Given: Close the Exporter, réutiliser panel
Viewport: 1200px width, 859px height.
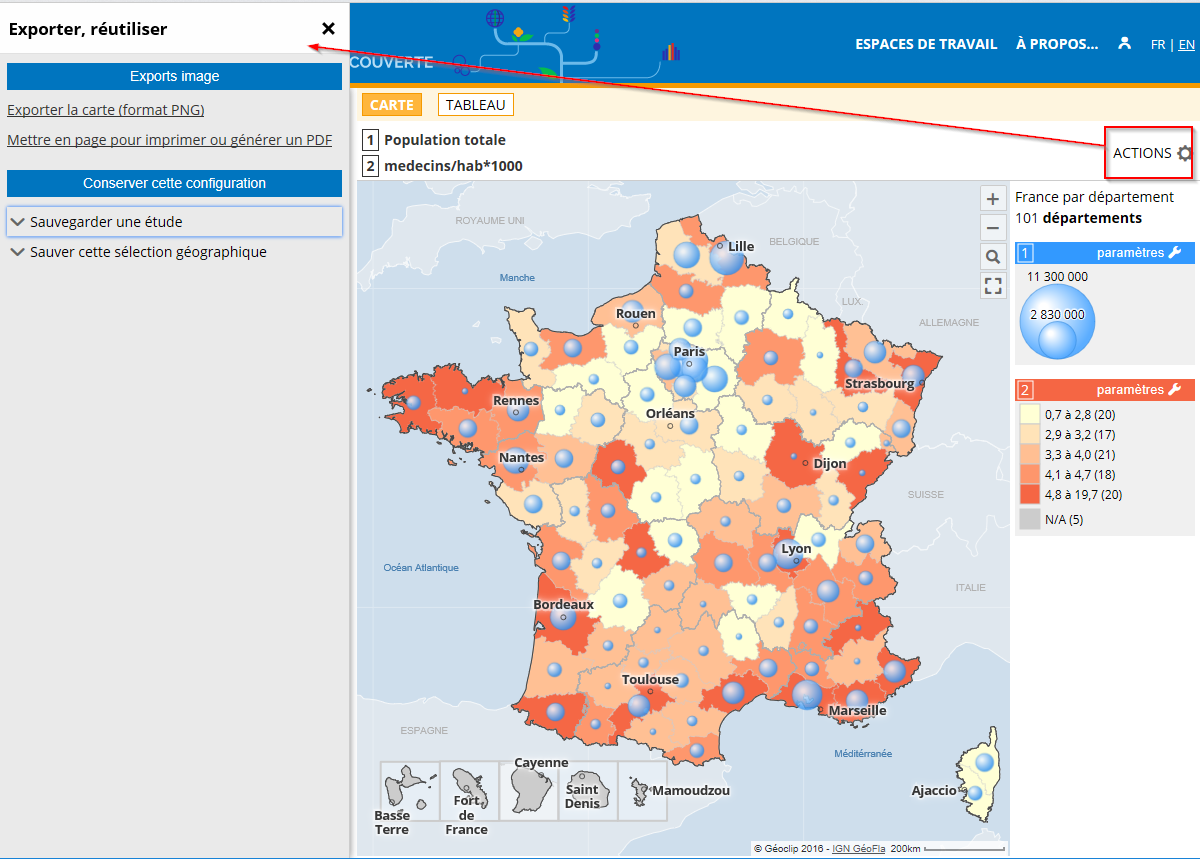Looking at the screenshot, I should (328, 29).
